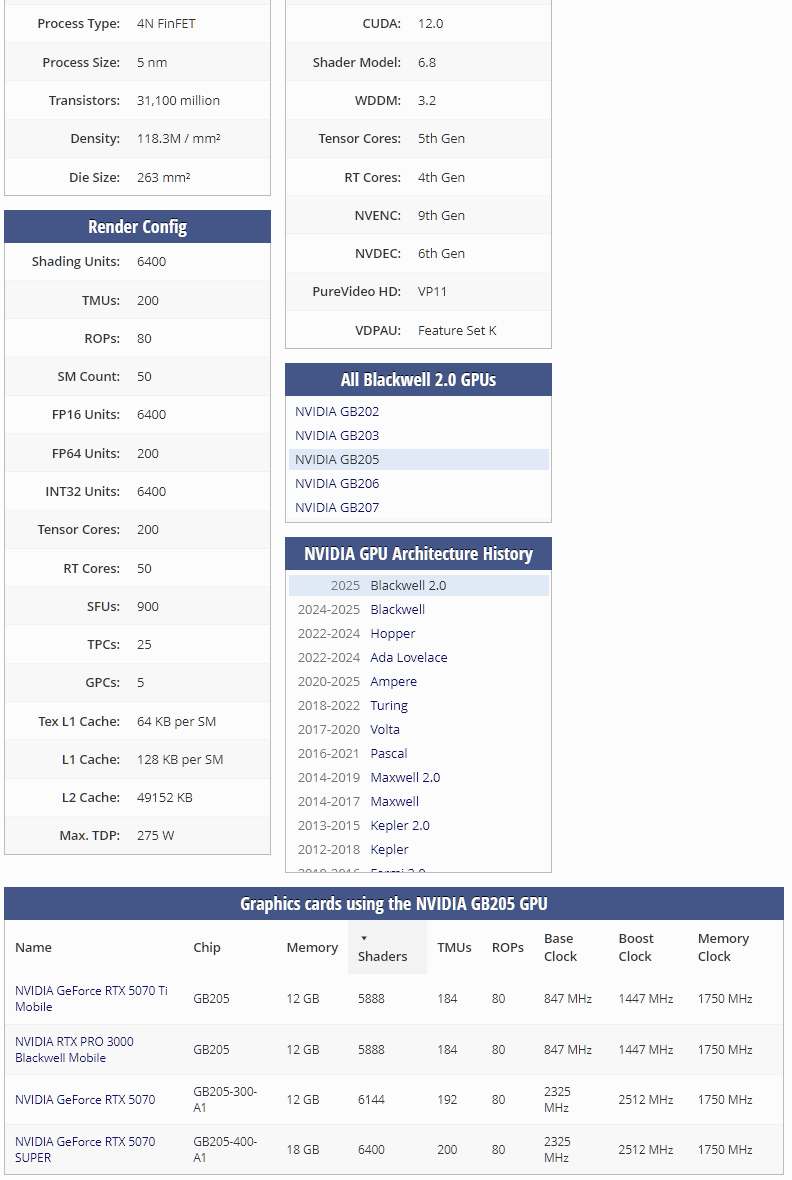The image size is (792, 1180).
Task: Sort the table by Memory Clock column
Action: tap(723, 948)
